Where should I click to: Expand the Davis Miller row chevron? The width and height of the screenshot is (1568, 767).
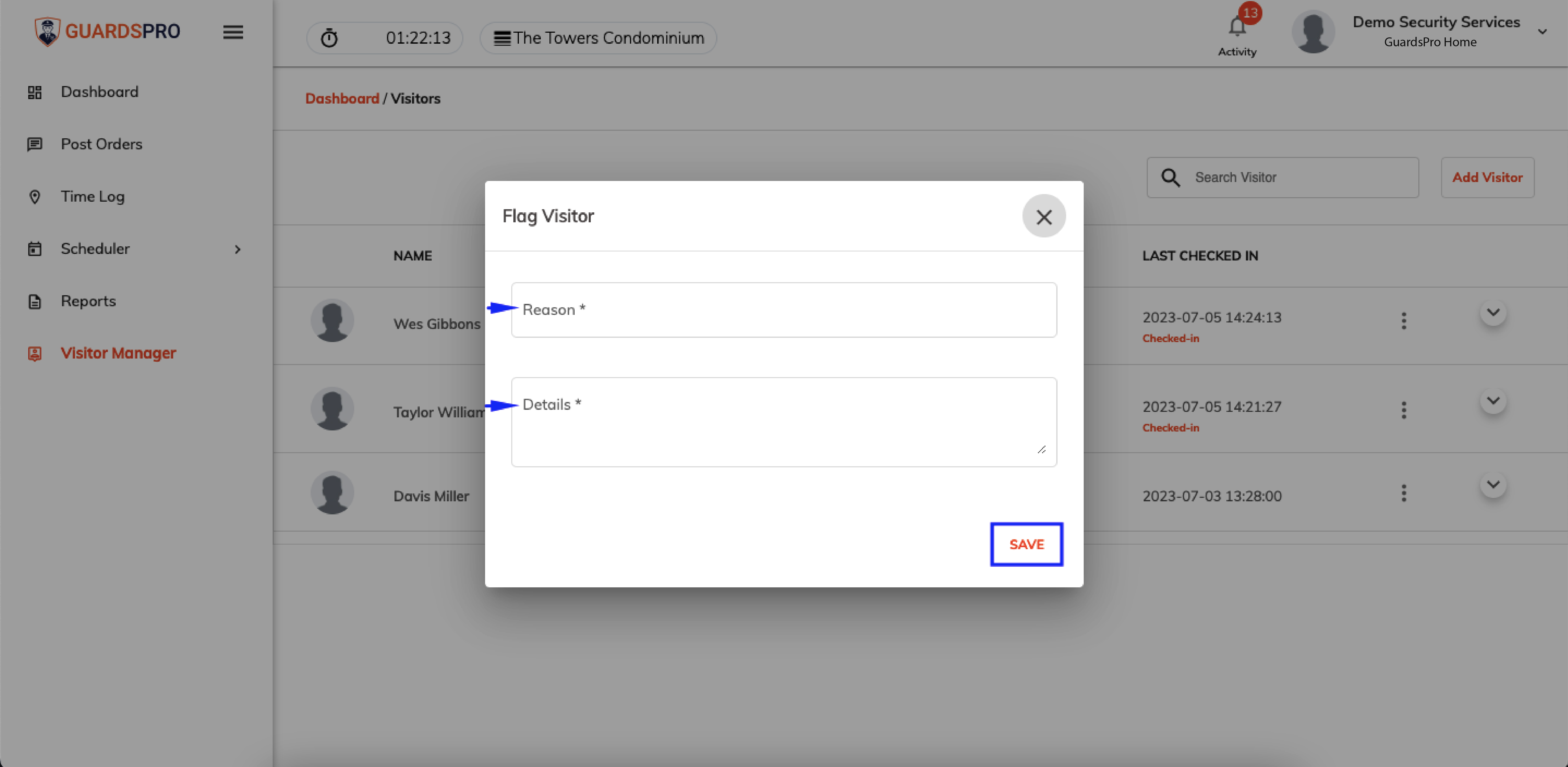click(1493, 485)
